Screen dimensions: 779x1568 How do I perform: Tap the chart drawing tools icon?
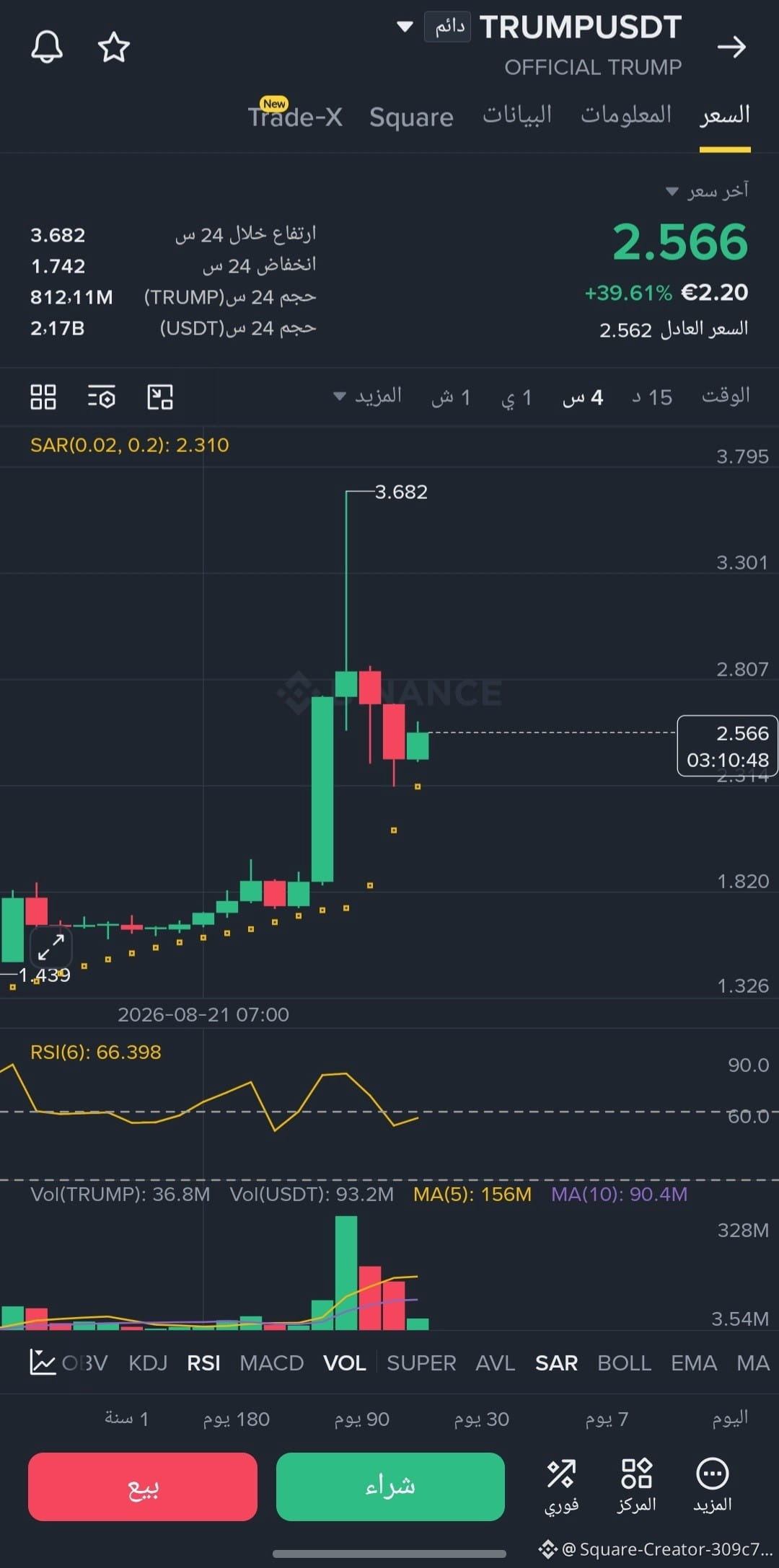pyautogui.click(x=160, y=397)
